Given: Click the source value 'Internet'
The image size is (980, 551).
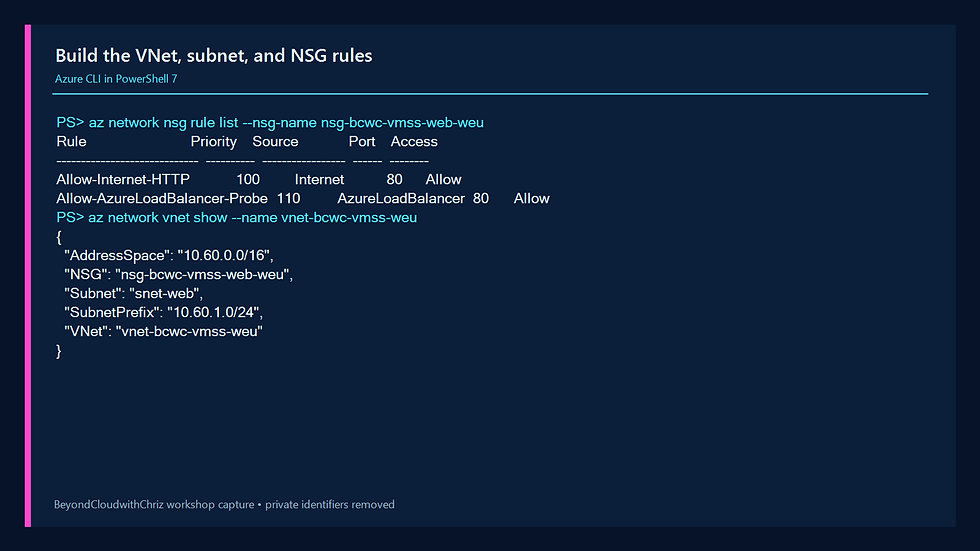Looking at the screenshot, I should pos(319,180).
